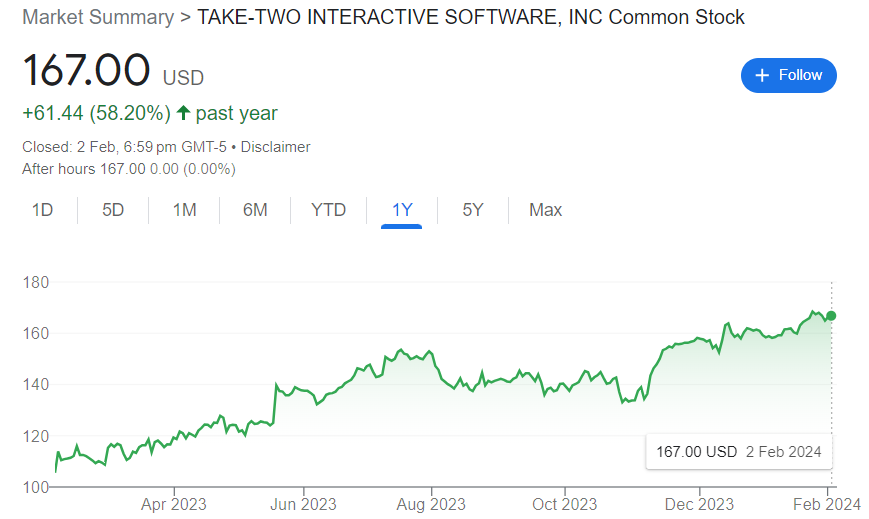
Task: Click the 167.00 USD price tooltip
Action: point(738,452)
